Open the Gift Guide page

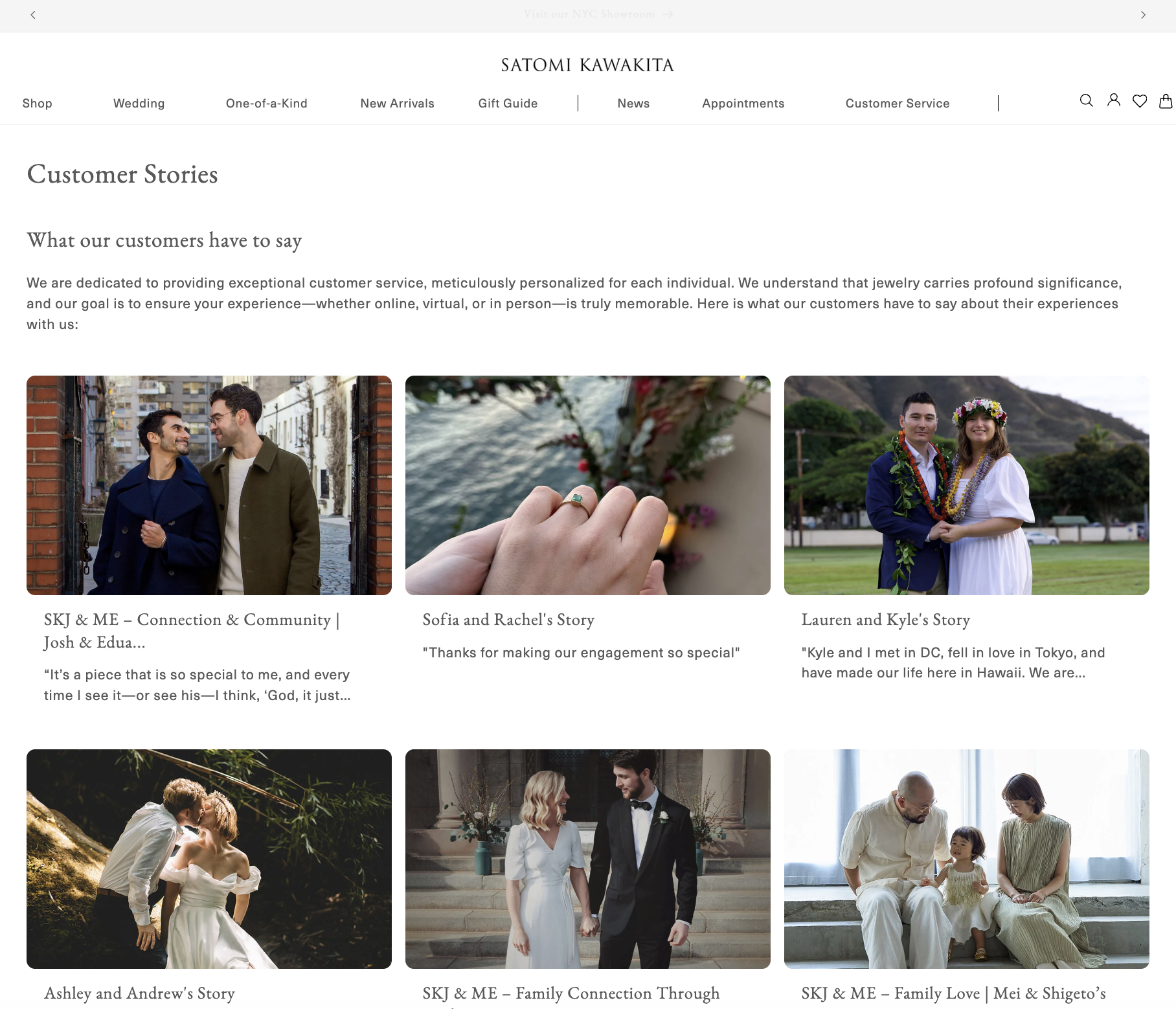pos(508,104)
